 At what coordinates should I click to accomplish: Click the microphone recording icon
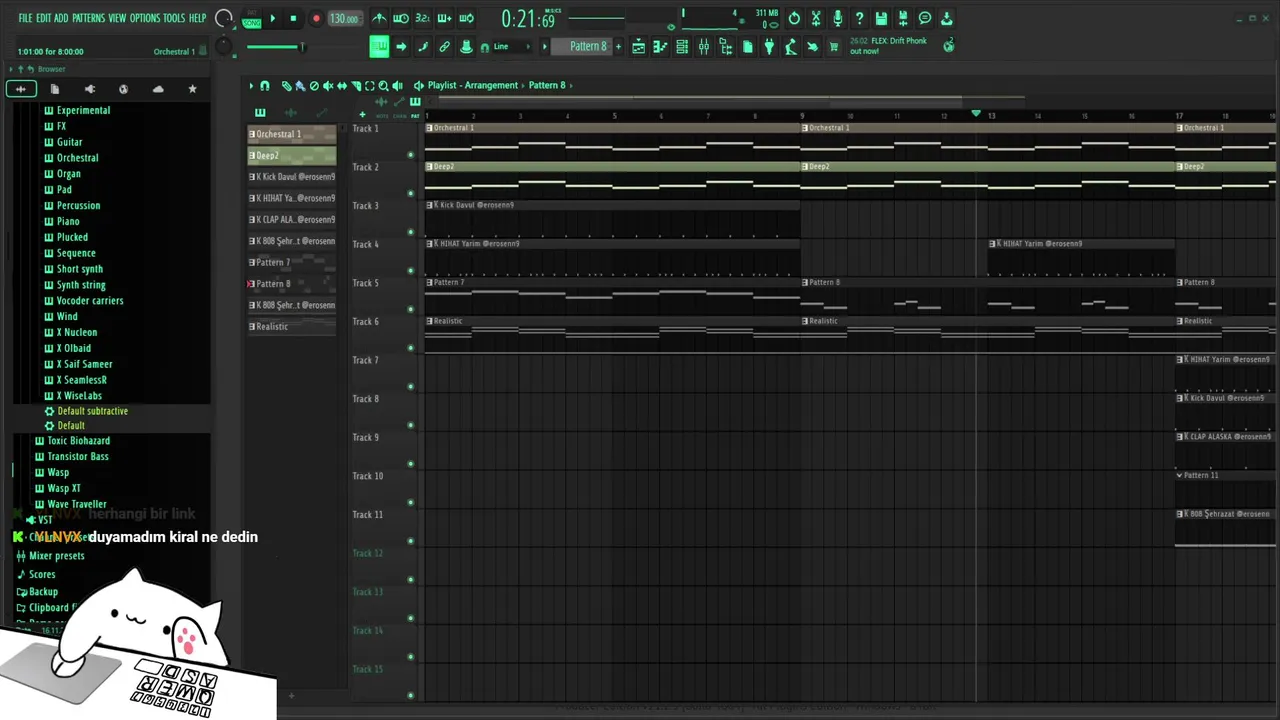coord(837,18)
